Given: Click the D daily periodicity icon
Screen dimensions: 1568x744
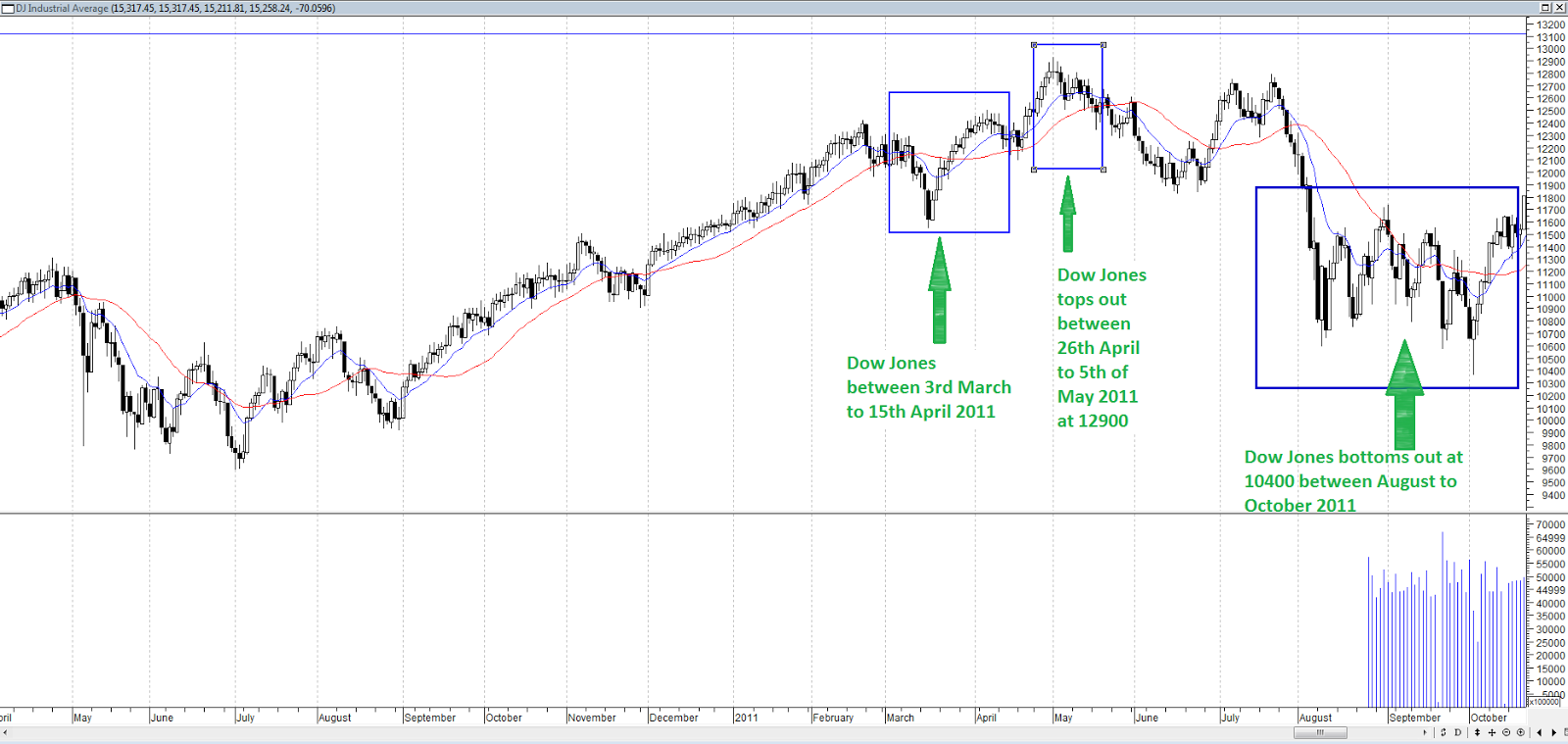Looking at the screenshot, I should click(1457, 732).
